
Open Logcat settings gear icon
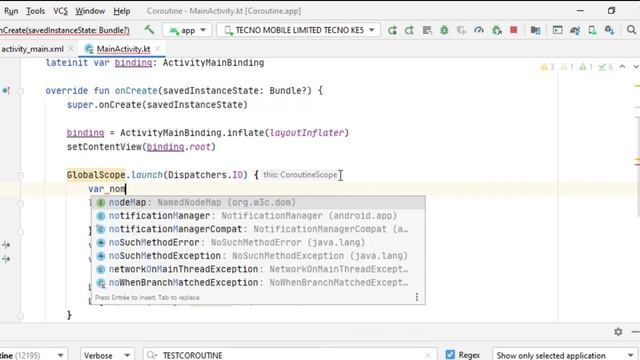618,332
